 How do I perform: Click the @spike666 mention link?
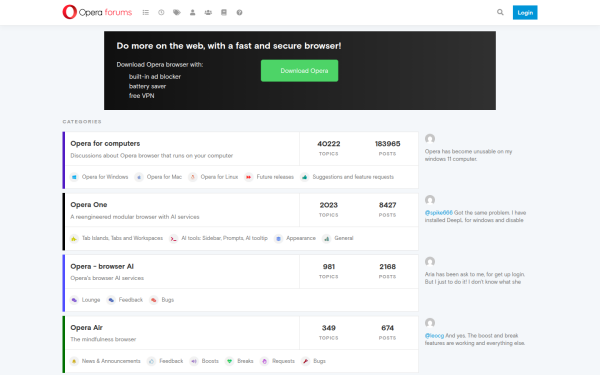[x=439, y=212]
